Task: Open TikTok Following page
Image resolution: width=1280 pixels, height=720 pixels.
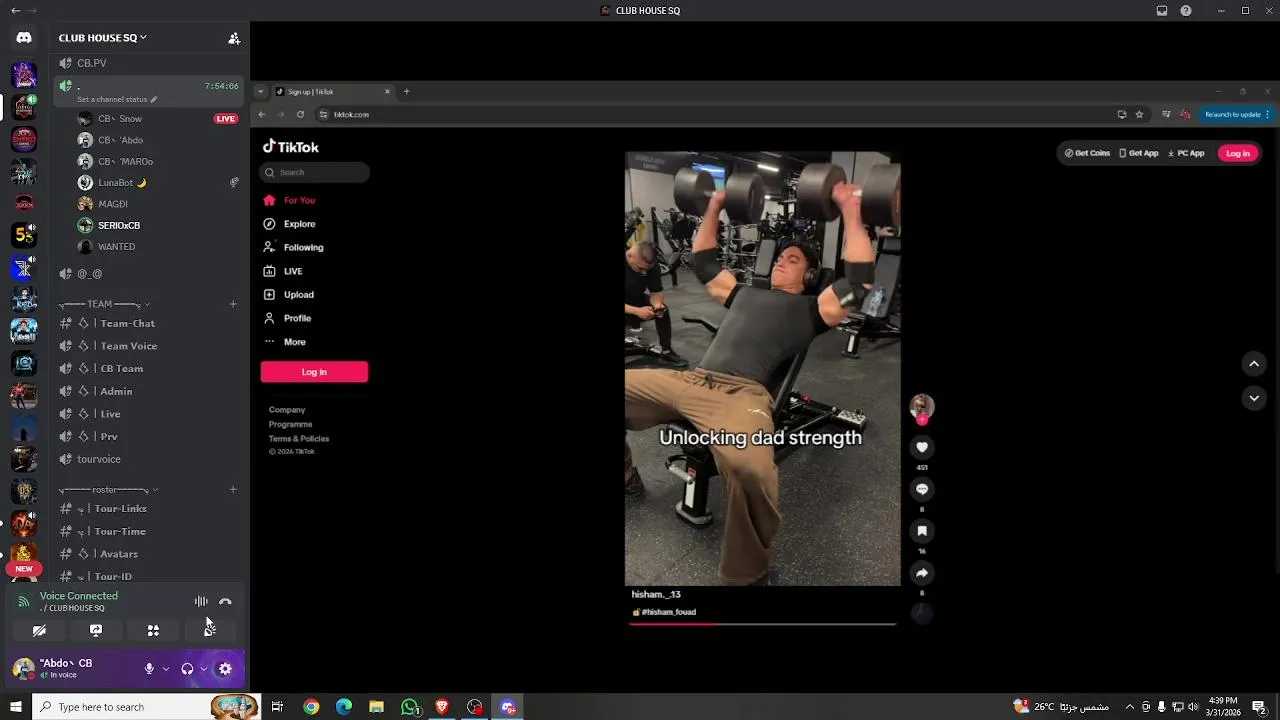Action: point(293,247)
